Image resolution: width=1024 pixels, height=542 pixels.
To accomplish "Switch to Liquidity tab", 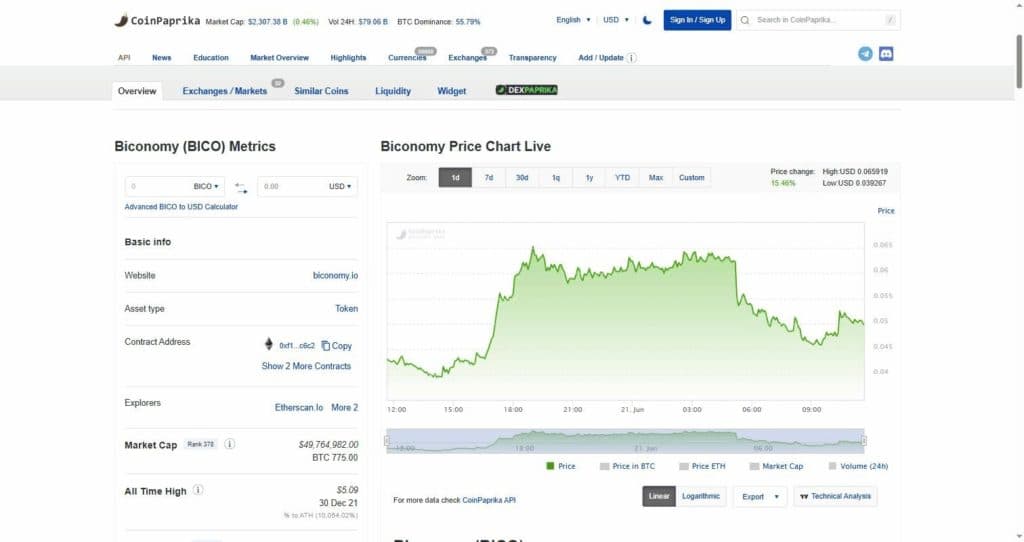I will 393,91.
